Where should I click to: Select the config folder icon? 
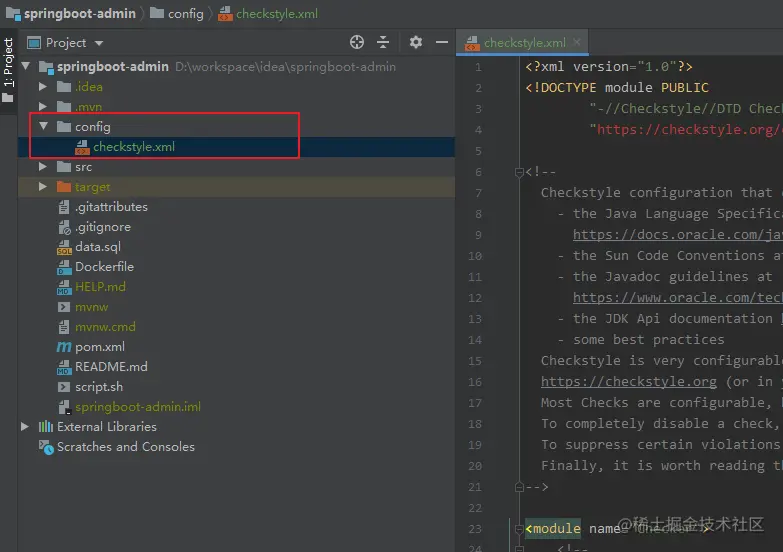pos(64,127)
